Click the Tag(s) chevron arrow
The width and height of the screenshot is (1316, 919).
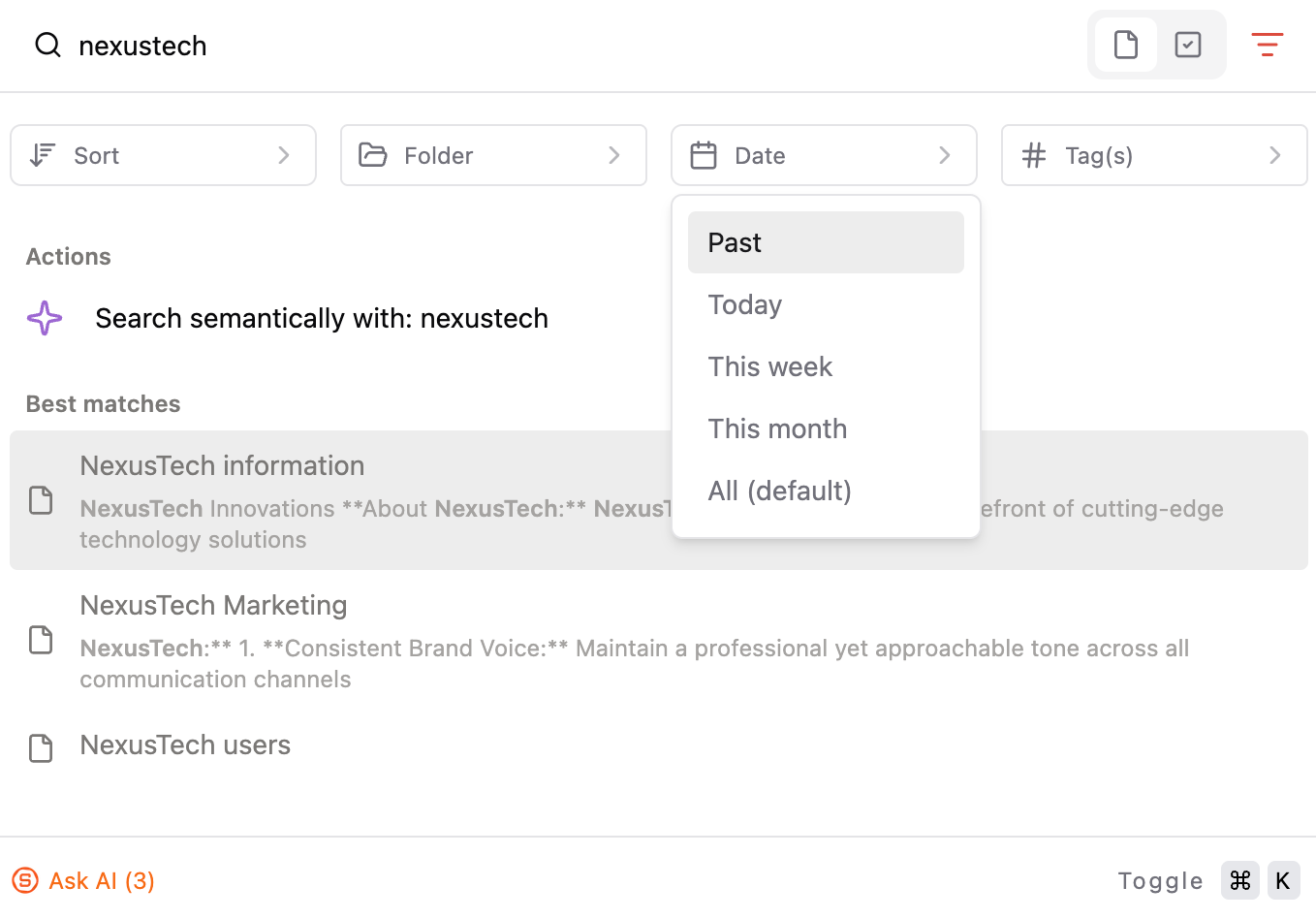pos(1275,155)
